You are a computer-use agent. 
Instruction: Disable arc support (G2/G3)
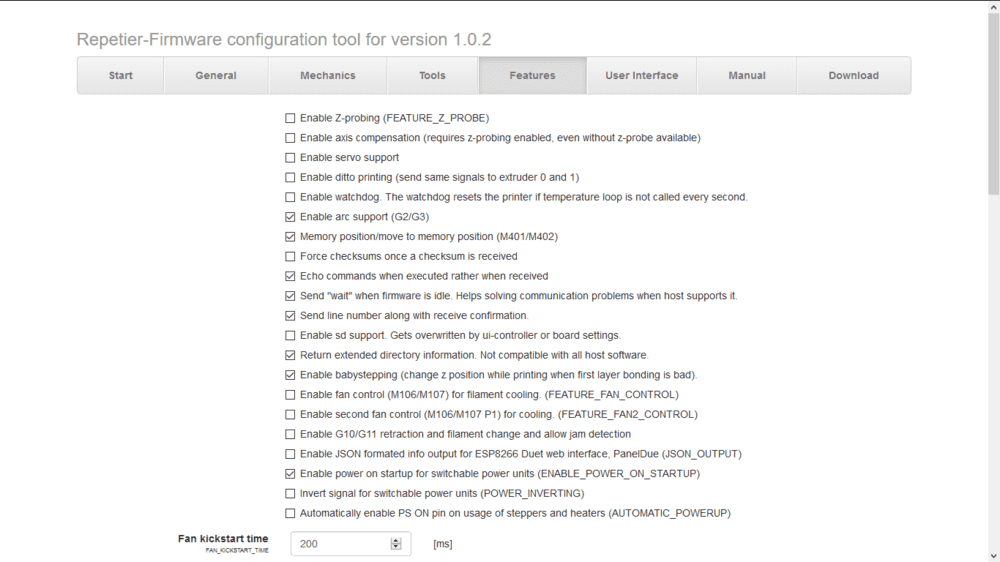pyautogui.click(x=291, y=217)
